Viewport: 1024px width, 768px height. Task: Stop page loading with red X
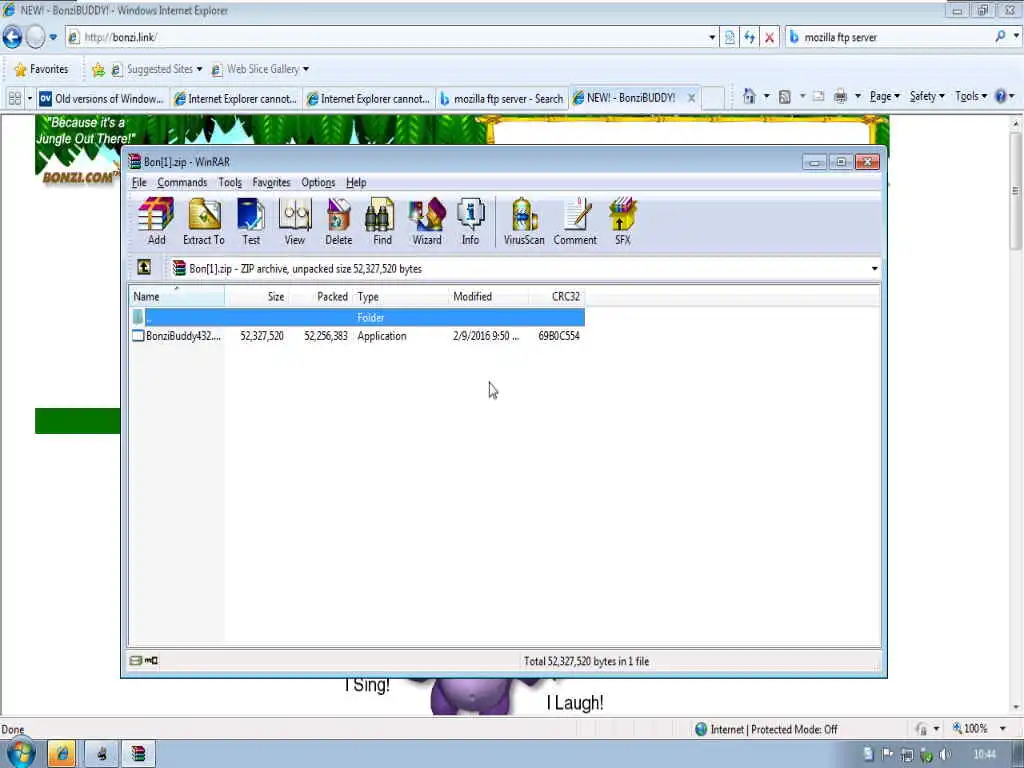point(769,37)
